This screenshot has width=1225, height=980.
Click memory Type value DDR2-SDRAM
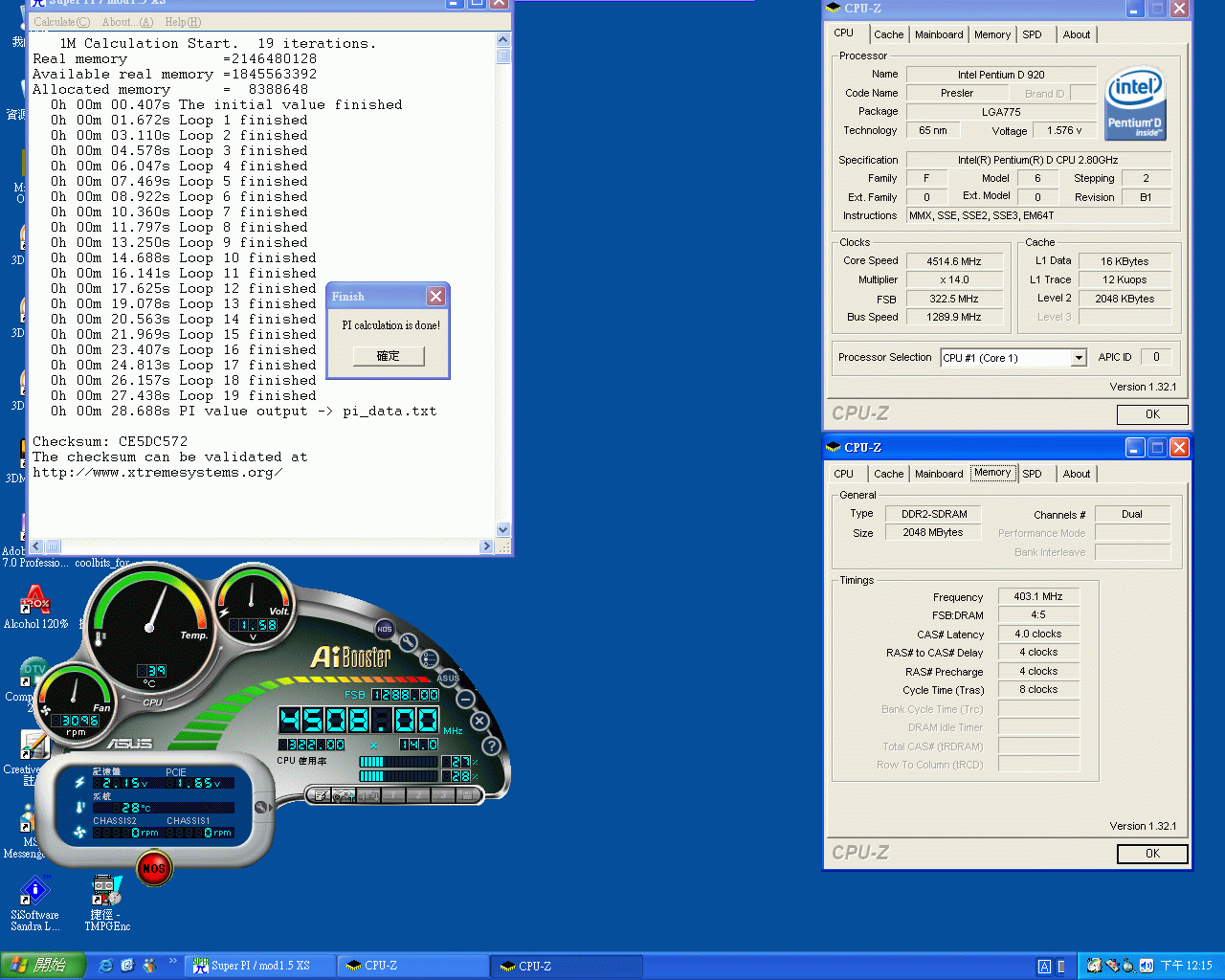point(934,514)
